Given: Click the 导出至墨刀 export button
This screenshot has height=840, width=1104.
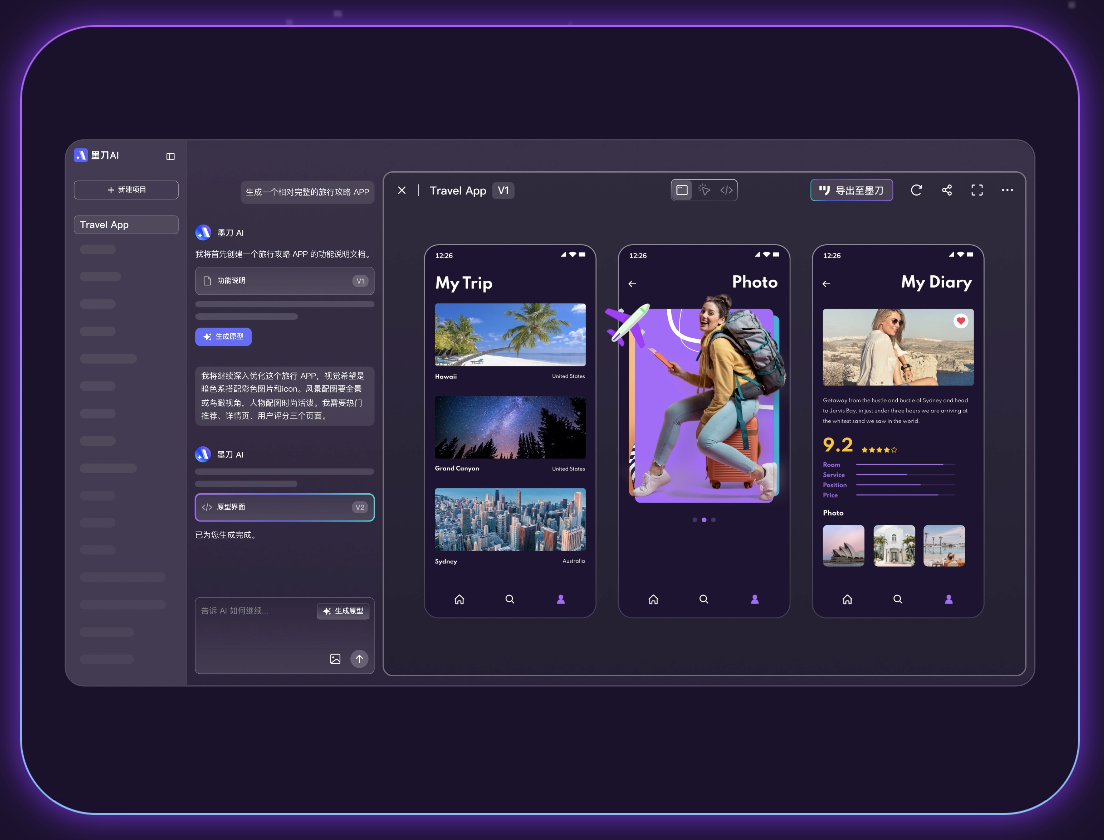Looking at the screenshot, I should click(x=851, y=190).
